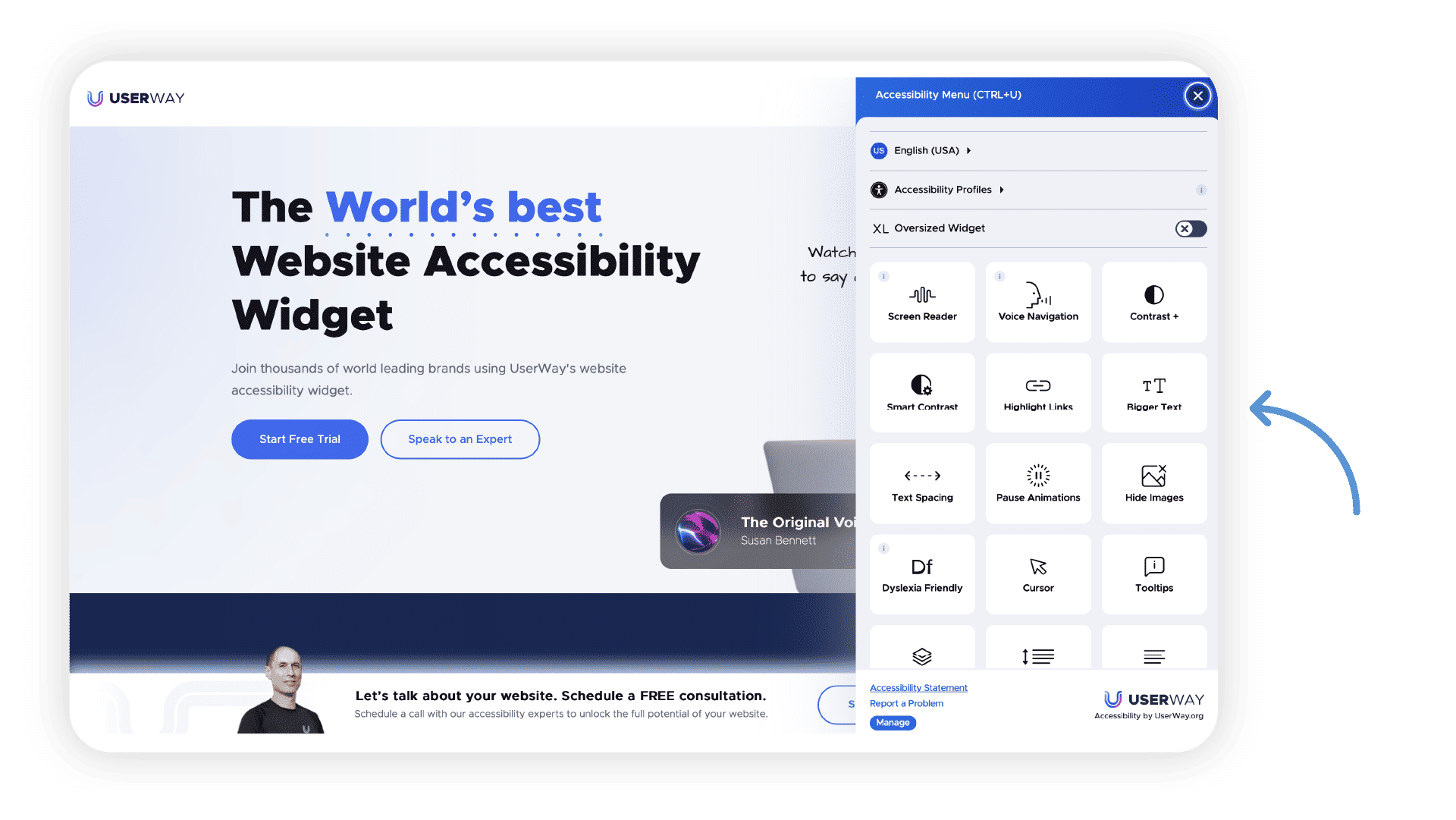Open the Accessibility Statement link

pos(918,687)
